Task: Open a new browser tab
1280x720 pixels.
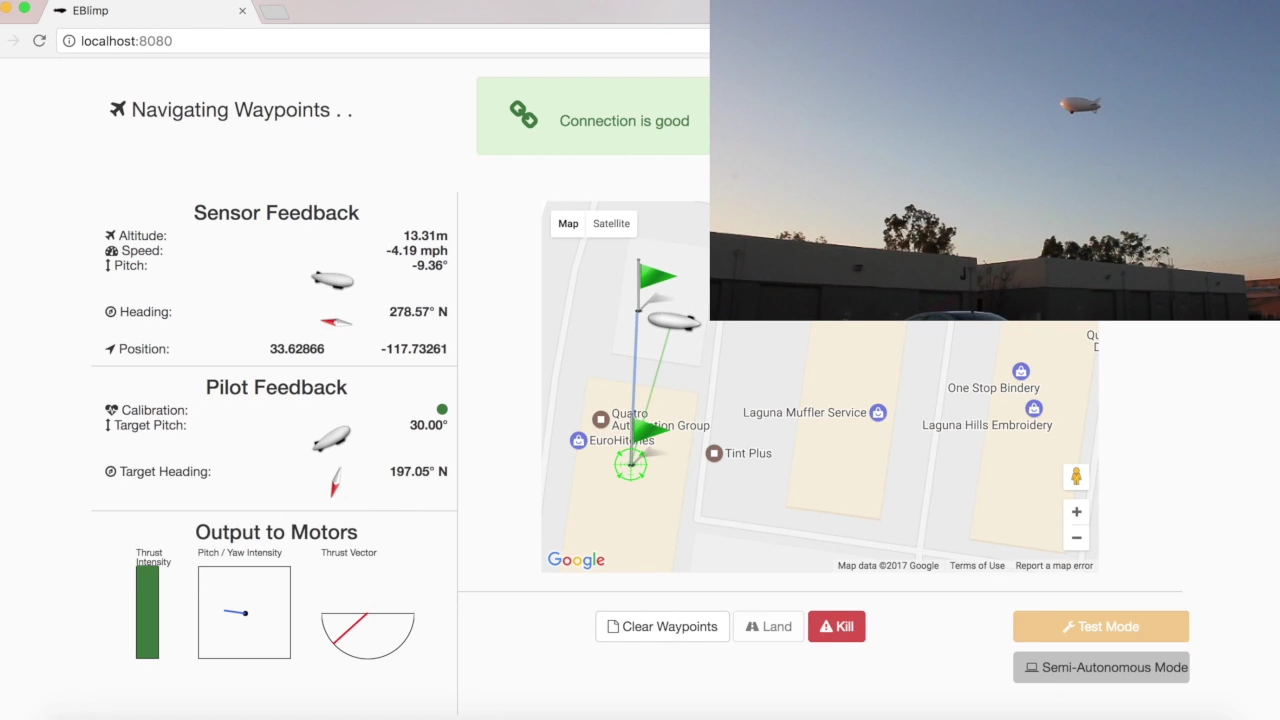Action: coord(274,12)
